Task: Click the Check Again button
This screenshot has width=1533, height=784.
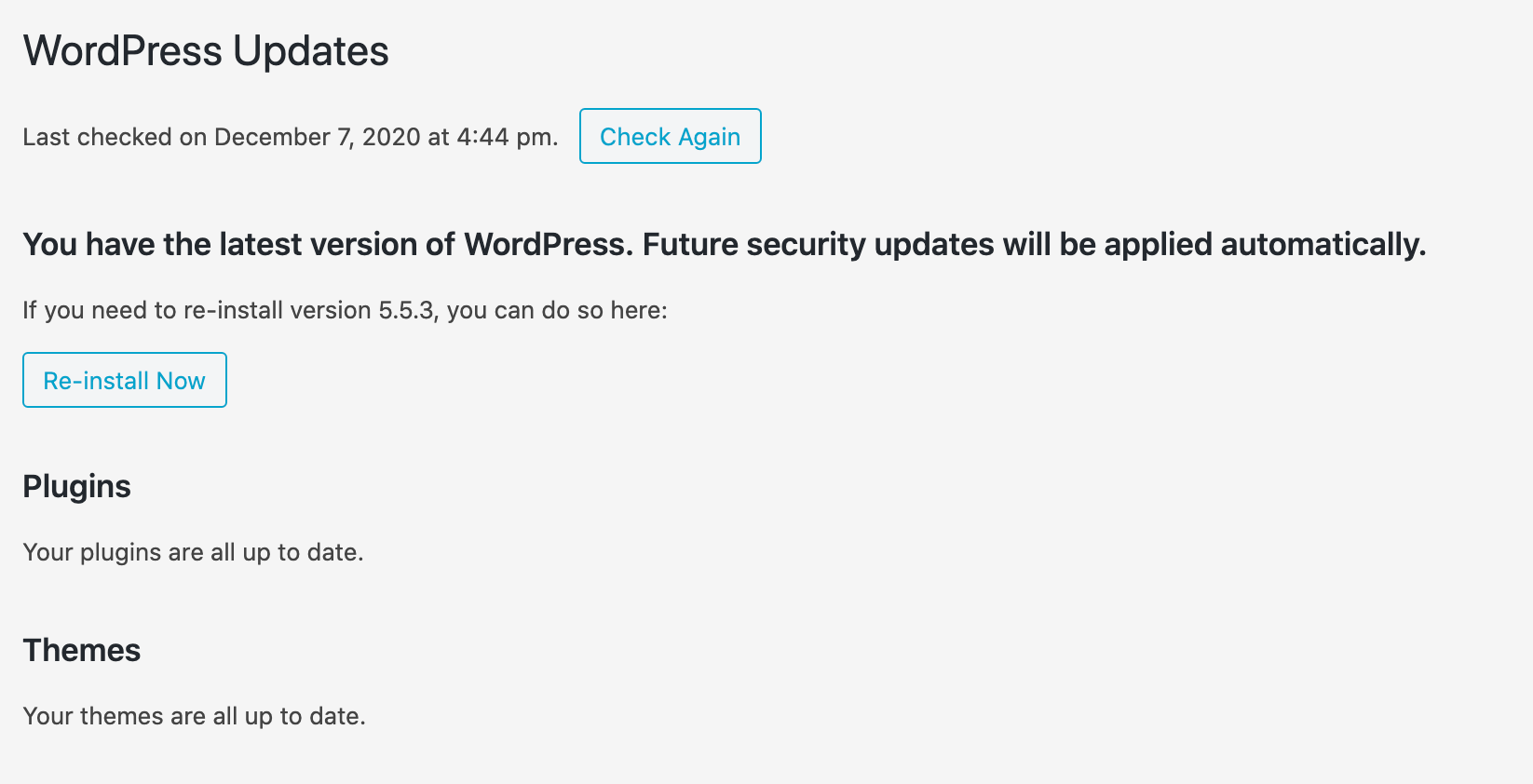Action: point(670,136)
